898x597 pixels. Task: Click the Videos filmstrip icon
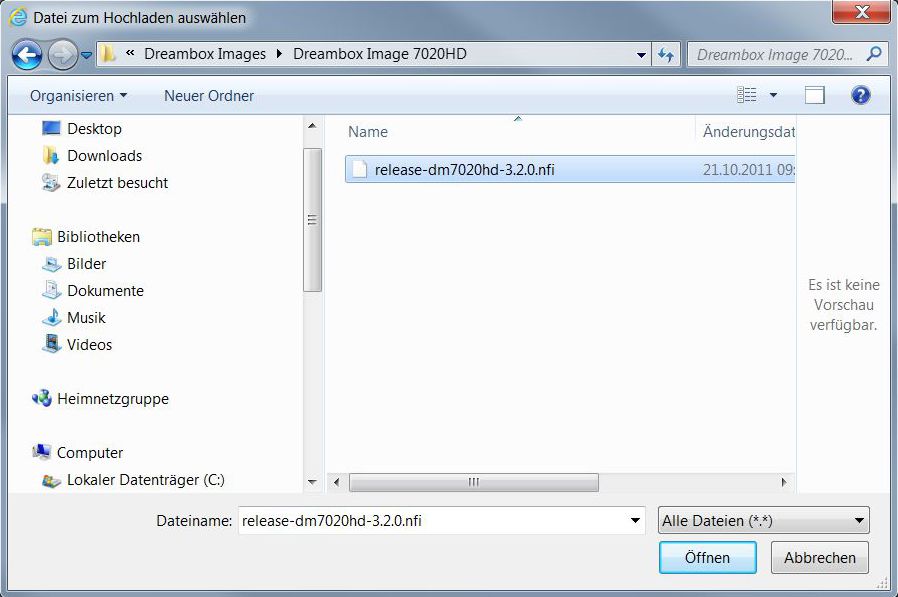51,344
